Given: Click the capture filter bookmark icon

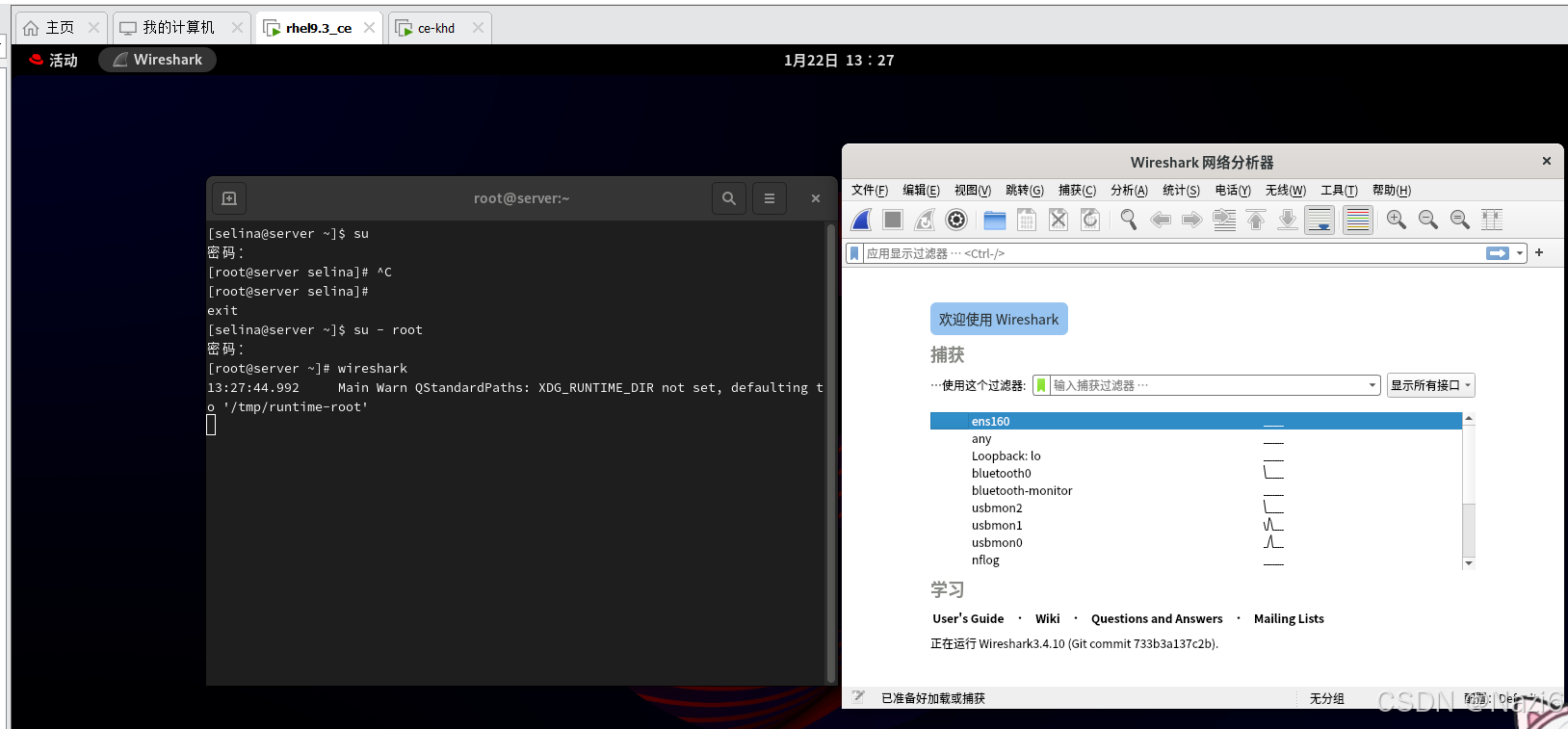Looking at the screenshot, I should 1041,385.
